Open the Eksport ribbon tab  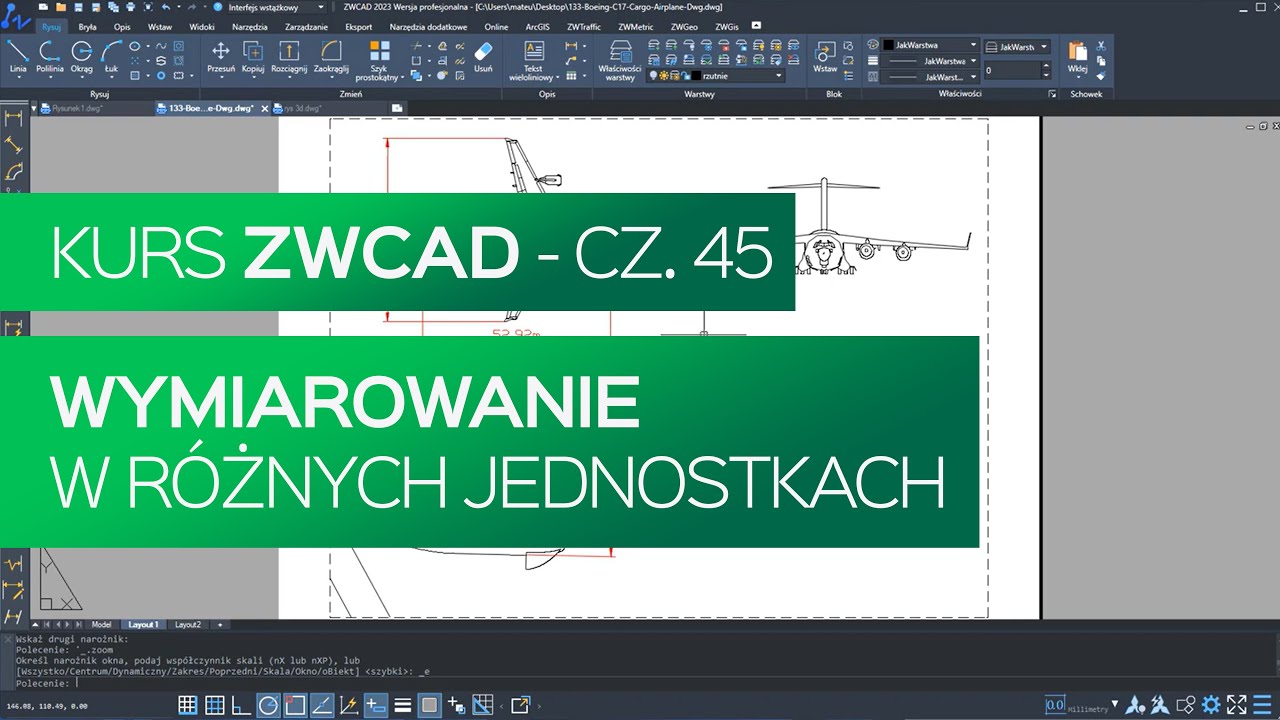[358, 27]
